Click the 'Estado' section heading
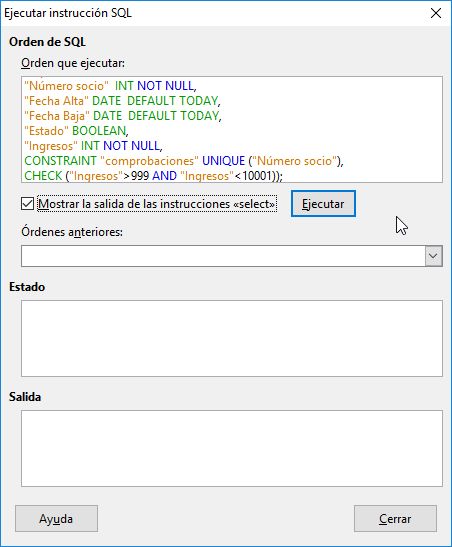Screen dimensions: 452x547 tap(27, 287)
